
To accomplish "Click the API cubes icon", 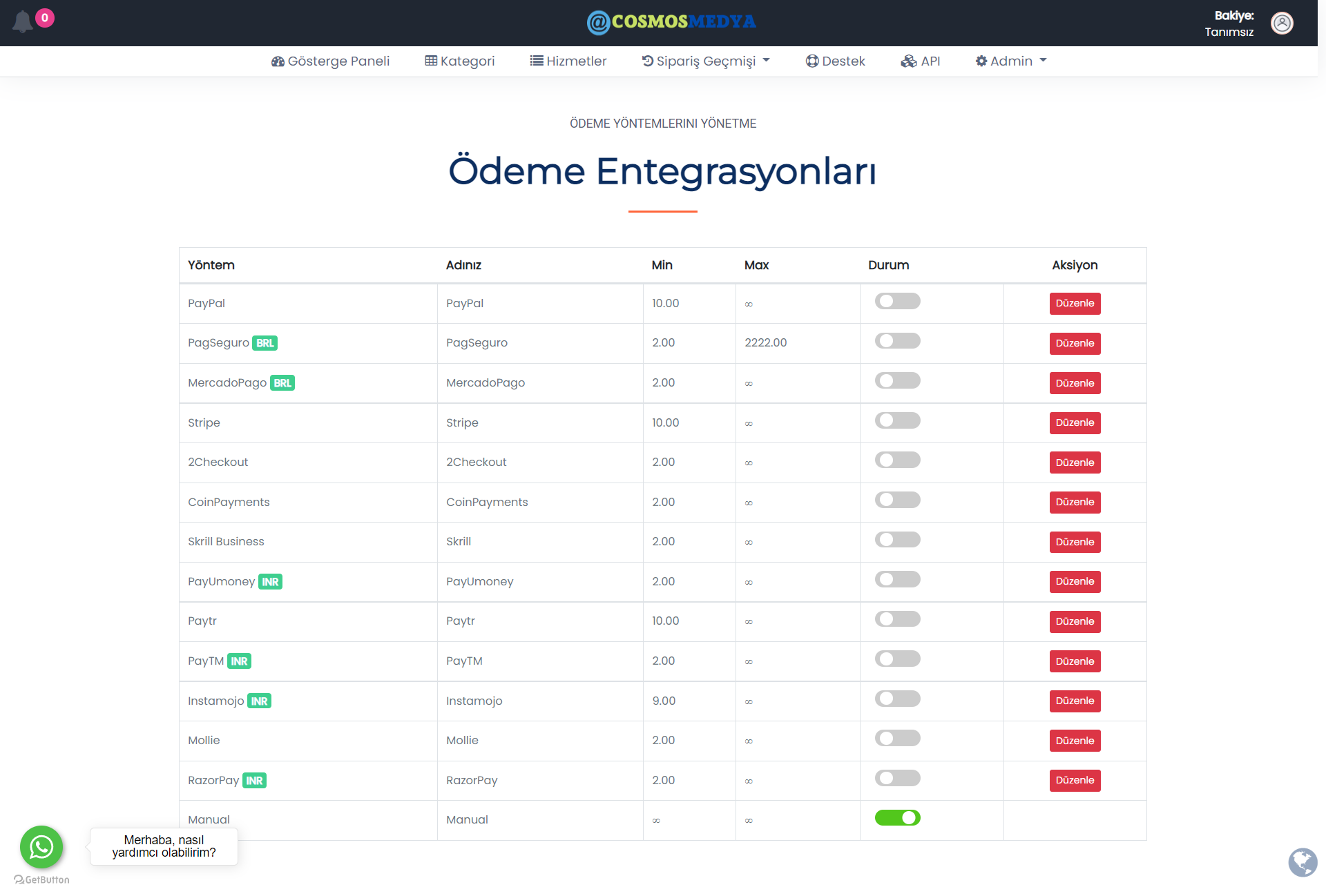I will [x=908, y=61].
